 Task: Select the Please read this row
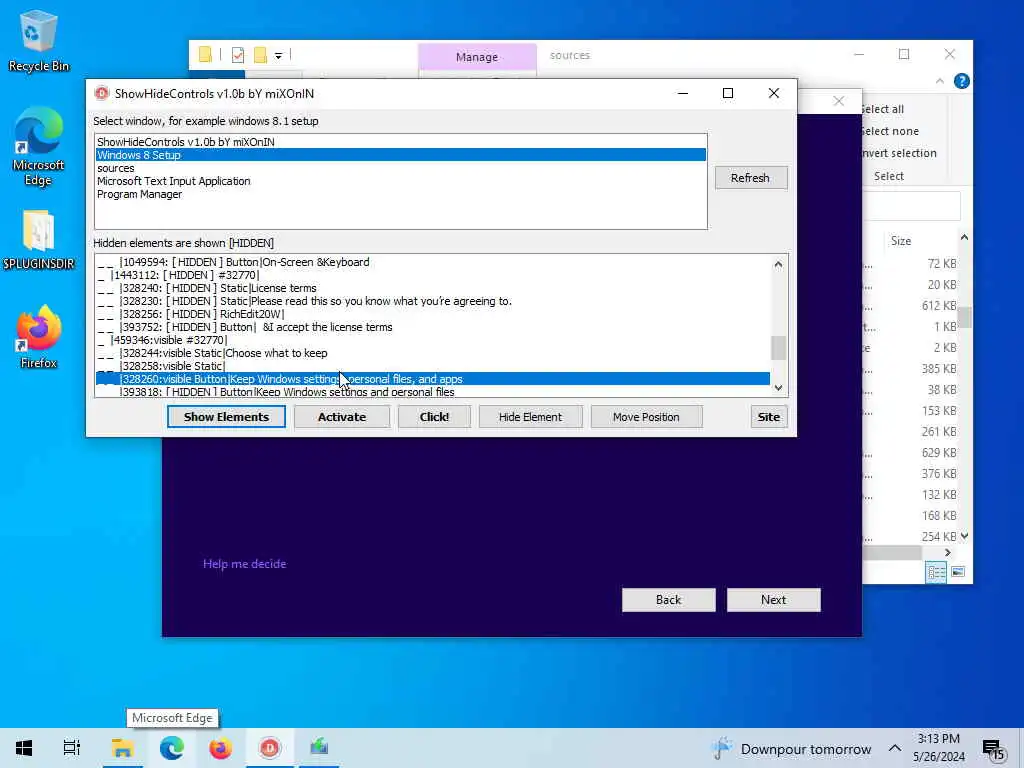tap(432, 301)
